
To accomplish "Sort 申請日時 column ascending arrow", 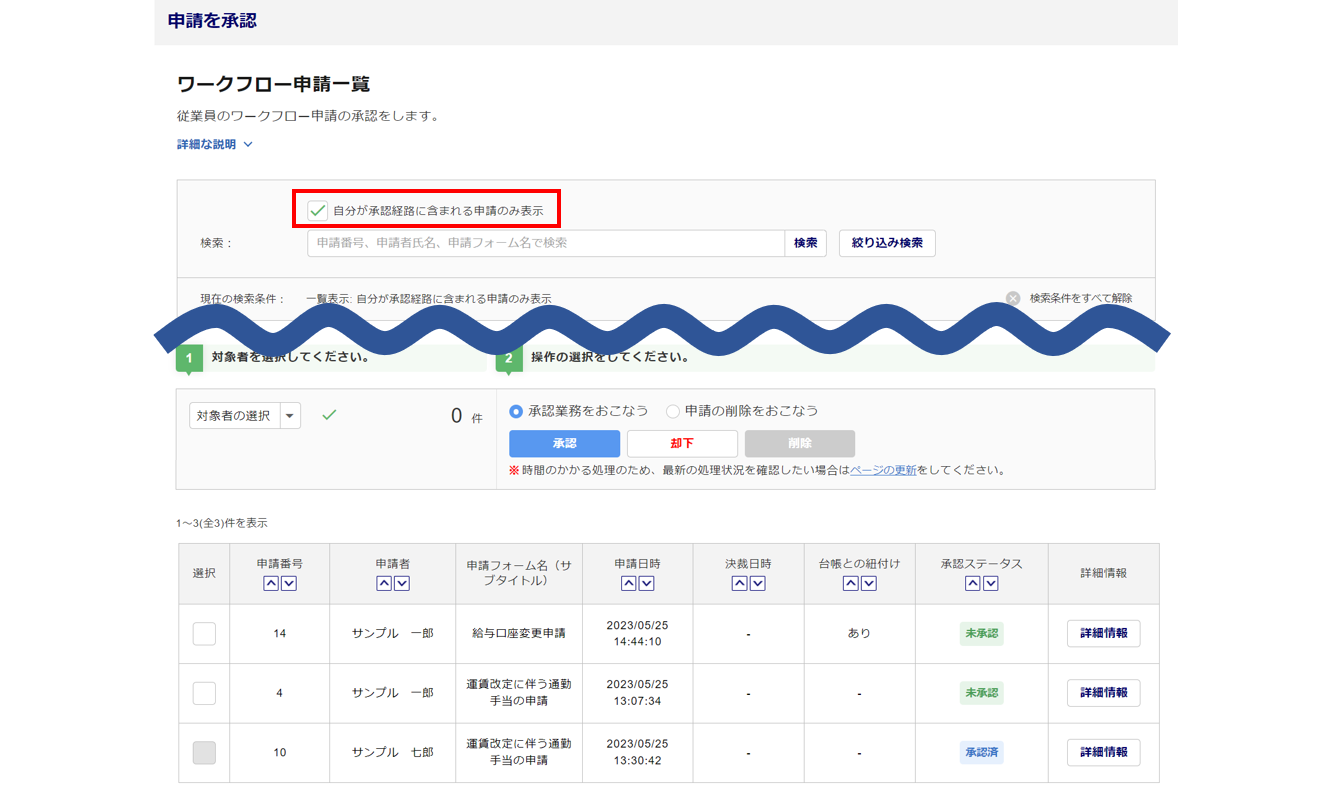I will pyautogui.click(x=629, y=584).
